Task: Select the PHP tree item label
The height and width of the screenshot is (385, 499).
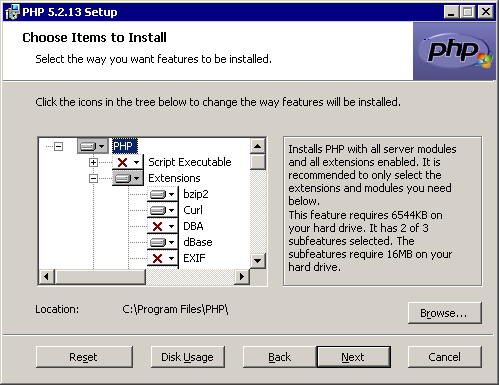Action: [124, 146]
